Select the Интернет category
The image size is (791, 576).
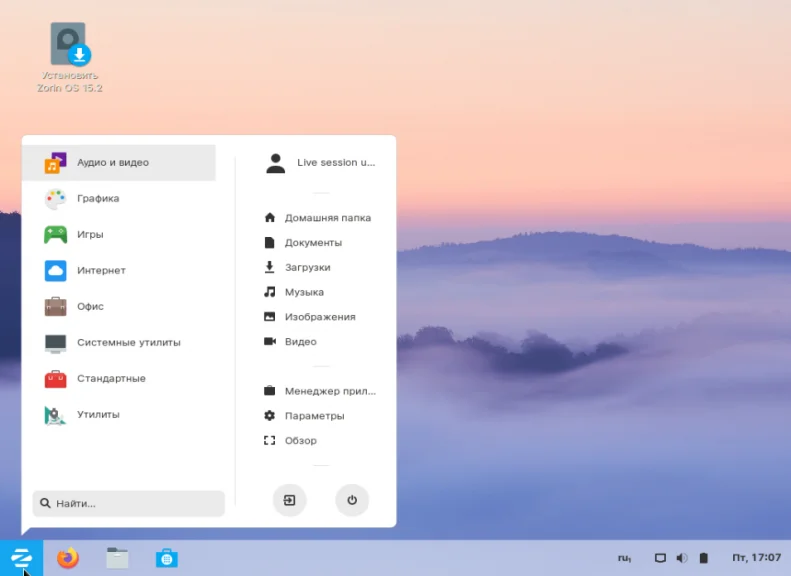[119, 270]
